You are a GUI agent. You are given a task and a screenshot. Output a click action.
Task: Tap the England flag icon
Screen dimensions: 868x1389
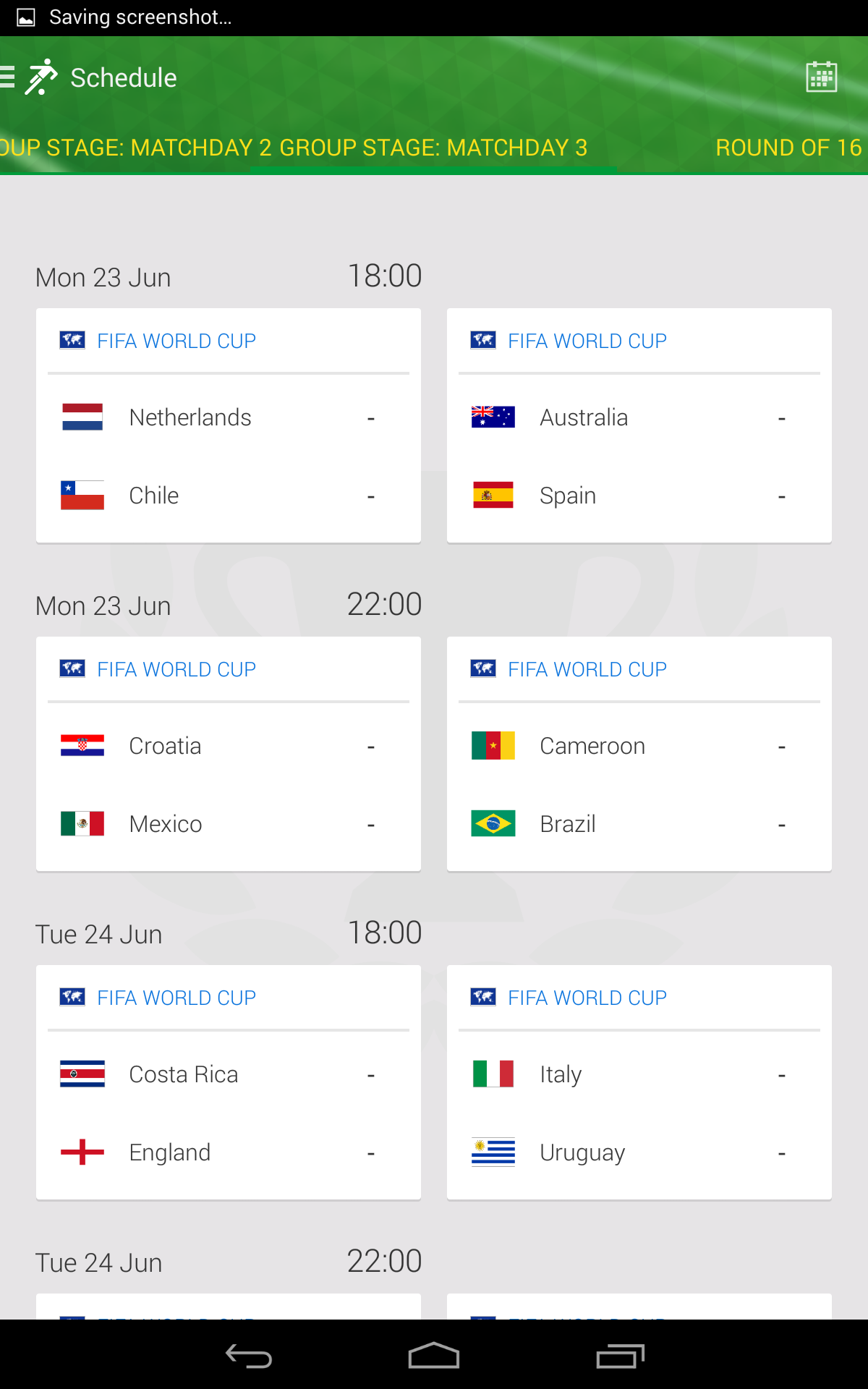(x=82, y=1152)
